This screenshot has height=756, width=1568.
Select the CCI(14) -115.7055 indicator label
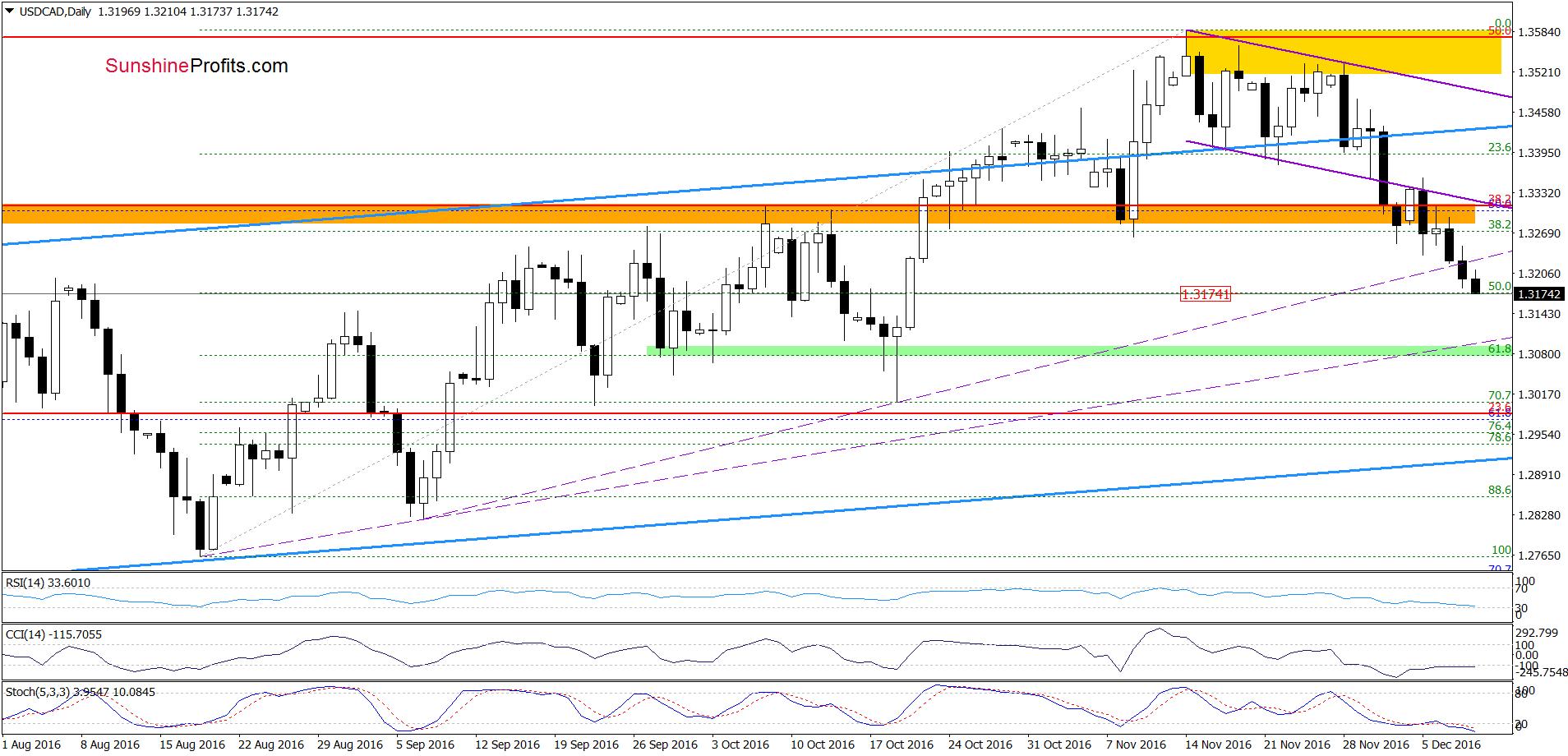pyautogui.click(x=53, y=634)
